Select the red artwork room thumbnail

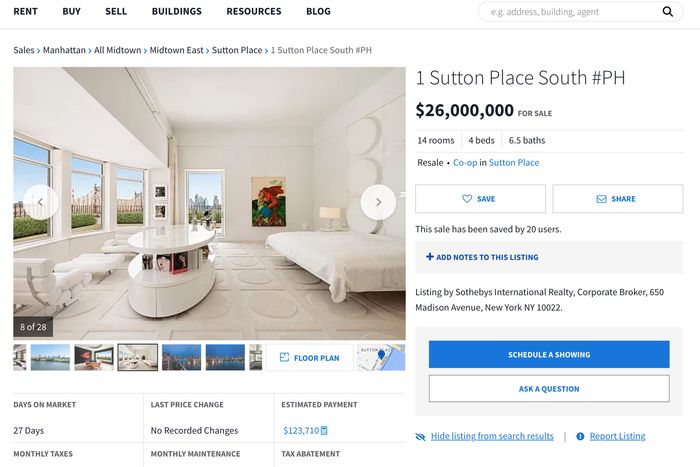coord(94,357)
